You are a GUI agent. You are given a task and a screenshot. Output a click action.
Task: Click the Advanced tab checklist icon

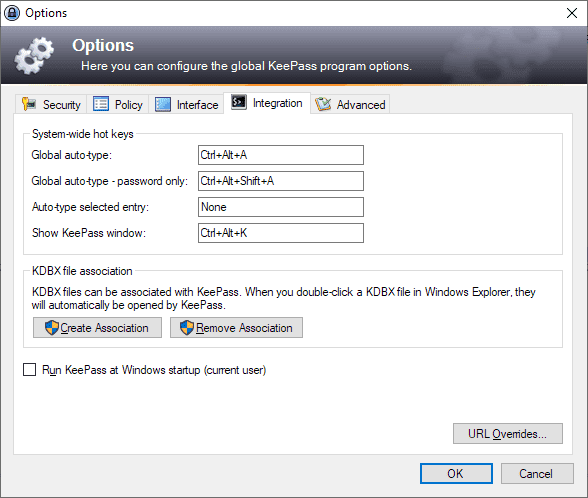click(x=323, y=104)
